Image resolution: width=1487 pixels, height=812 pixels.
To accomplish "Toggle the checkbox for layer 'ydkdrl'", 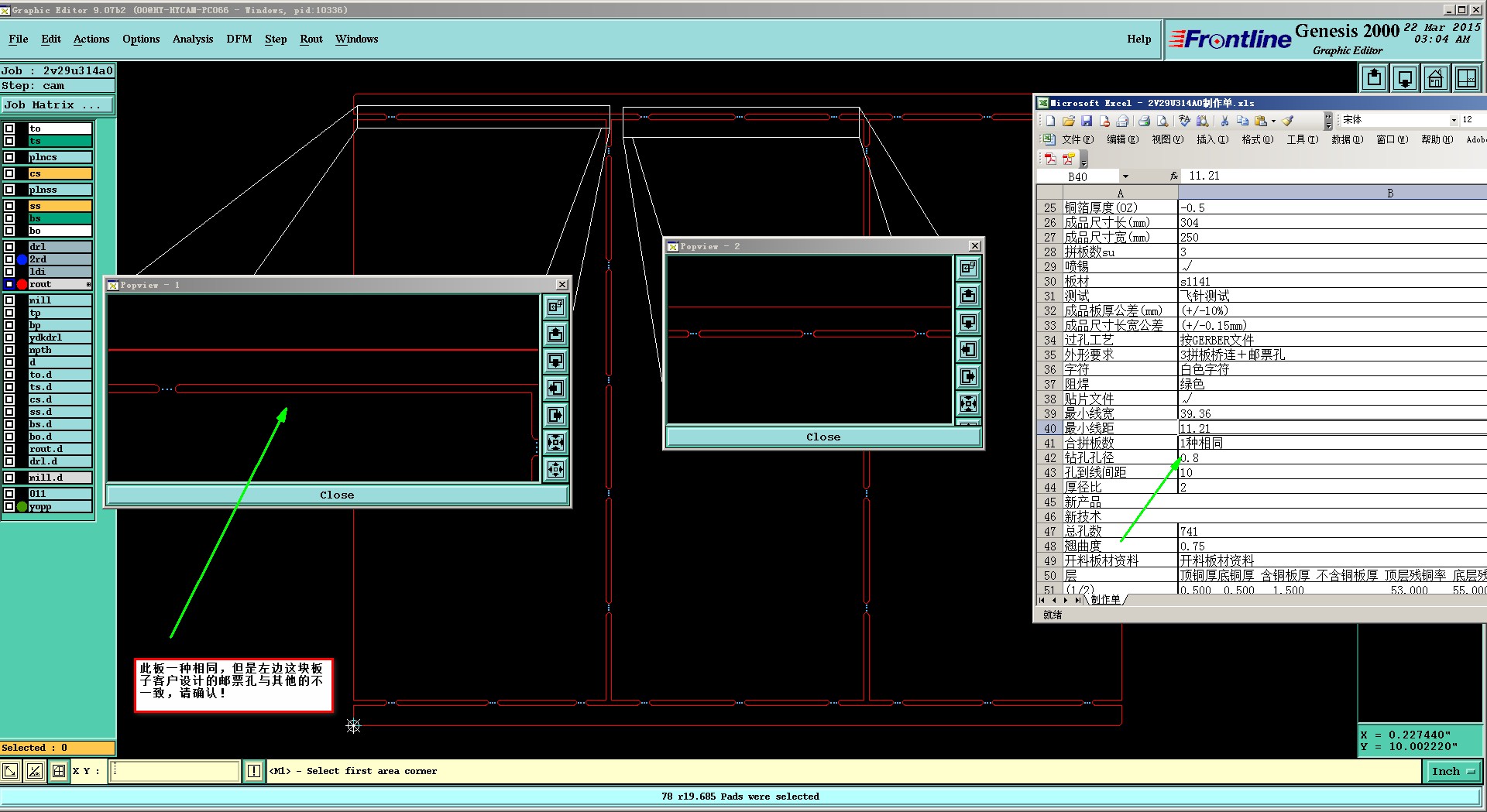I will click(9, 337).
